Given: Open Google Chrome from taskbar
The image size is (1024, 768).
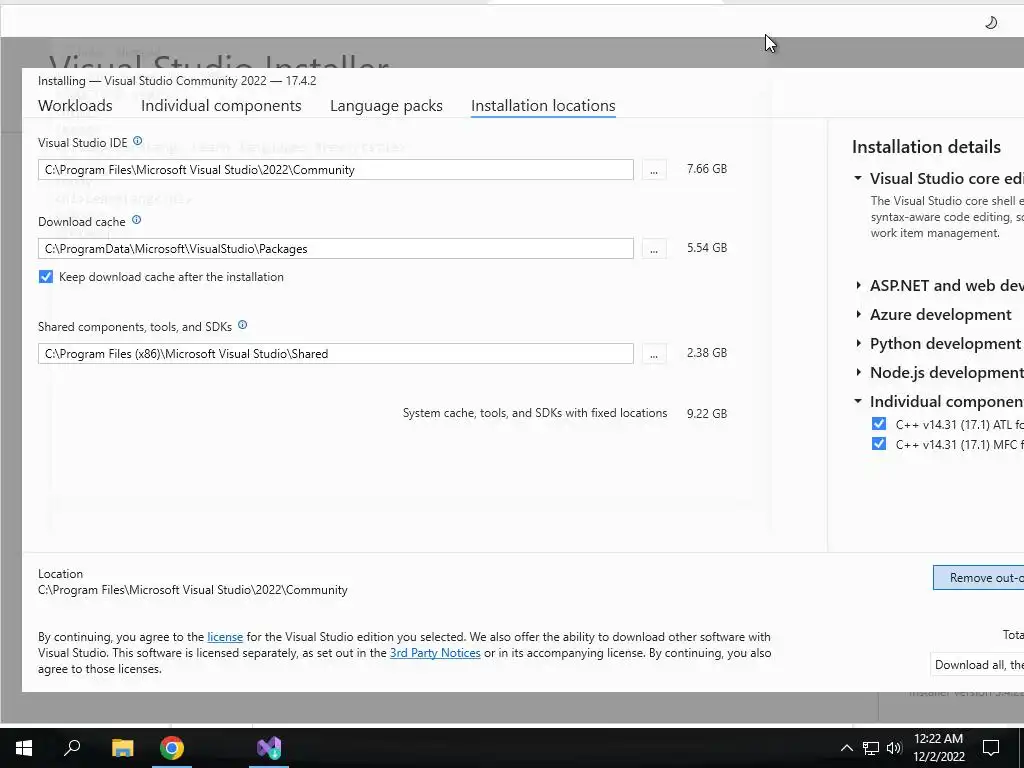Looking at the screenshot, I should pos(172,748).
